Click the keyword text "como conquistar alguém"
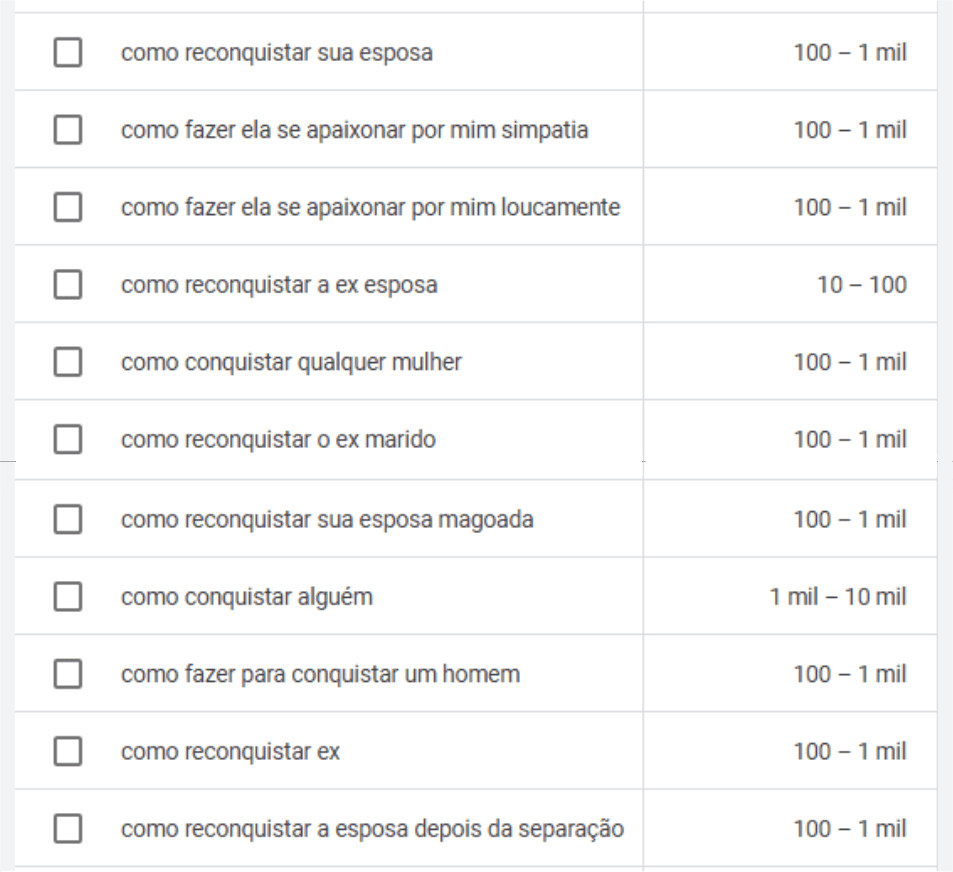953x872 pixels. 246,597
